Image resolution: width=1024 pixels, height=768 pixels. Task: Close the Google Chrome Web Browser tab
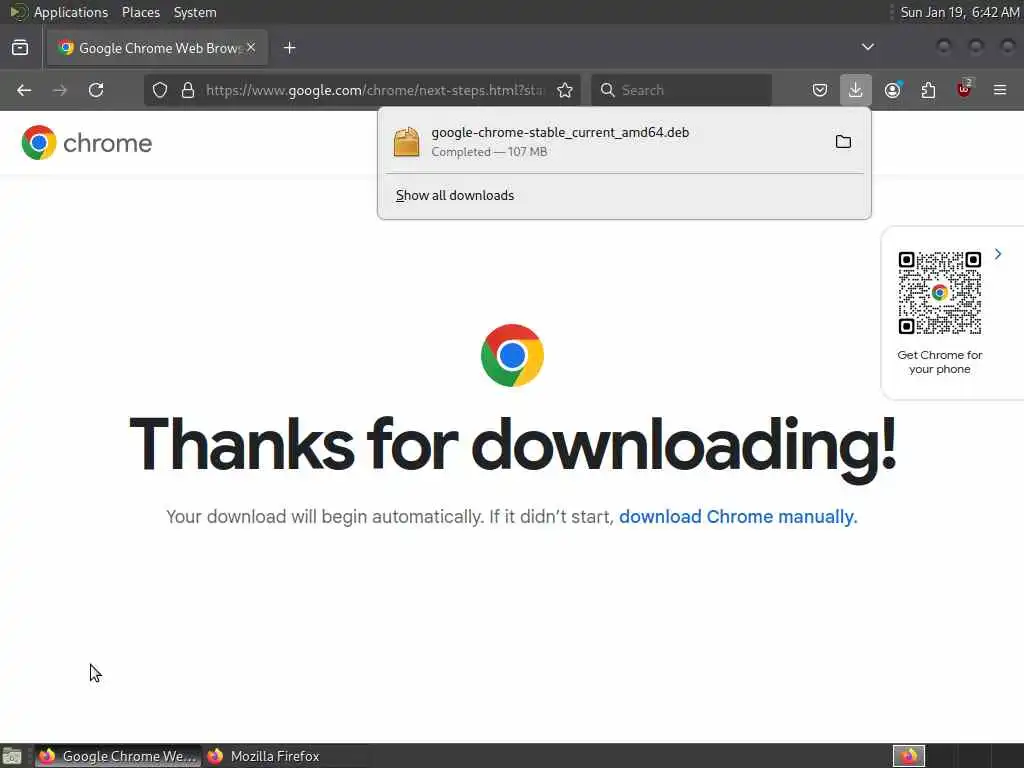pyautogui.click(x=251, y=48)
